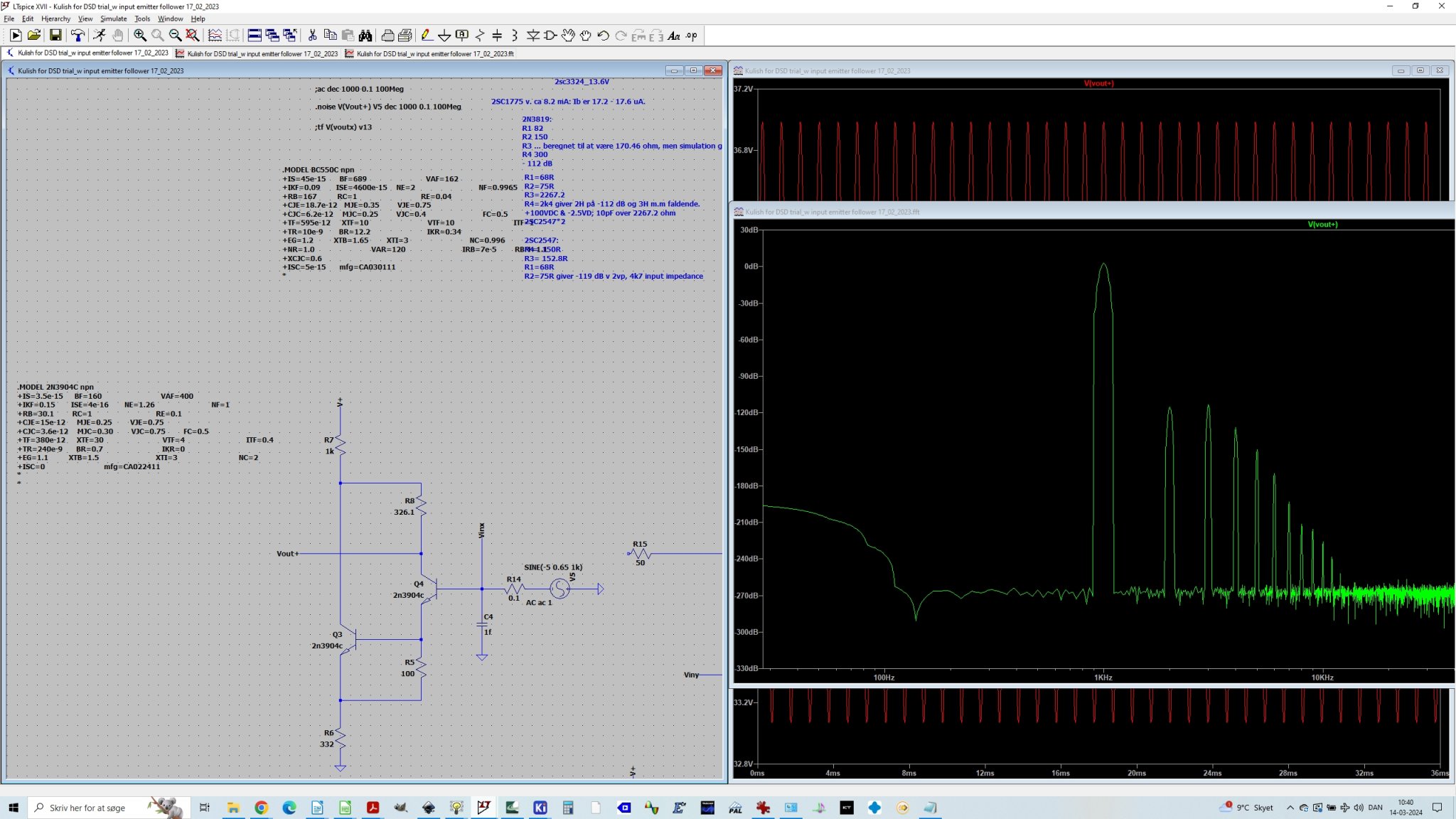This screenshot has width=1456, height=819.
Task: Select the Q3 2n3904c transistor
Action: (x=348, y=640)
